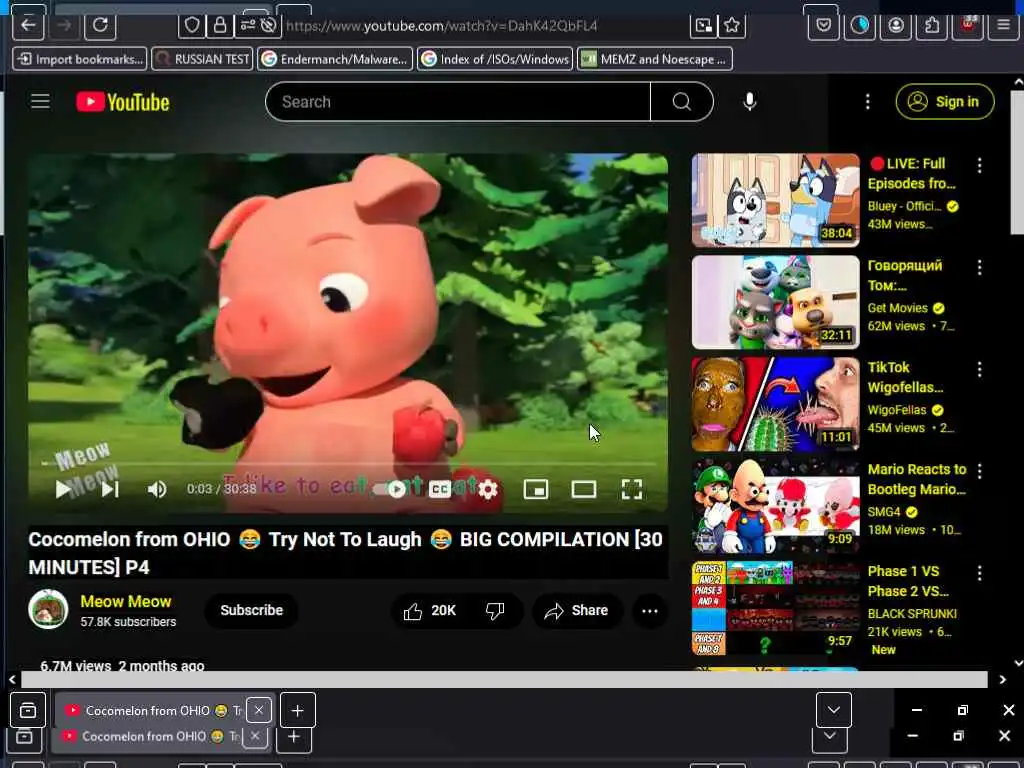Seek on the video progress bar

click(348, 464)
